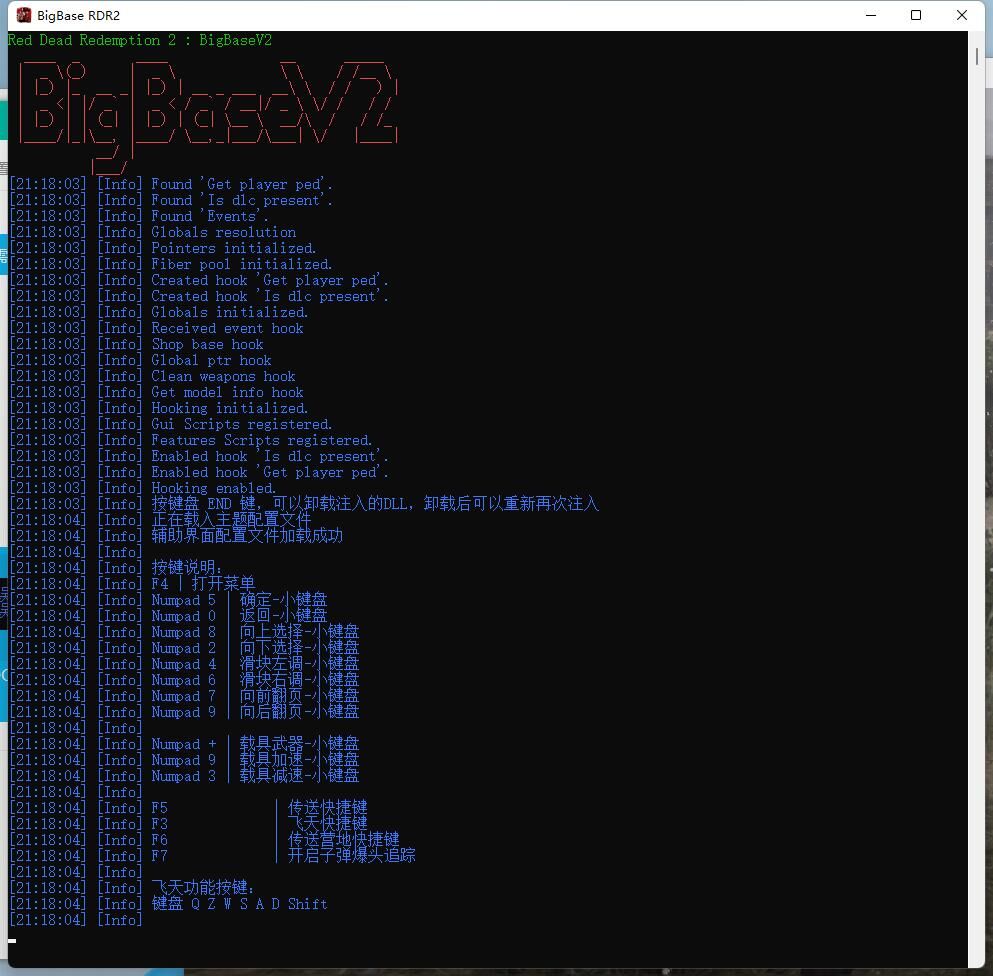Click the 'Global ptr hook' log line

point(141,360)
